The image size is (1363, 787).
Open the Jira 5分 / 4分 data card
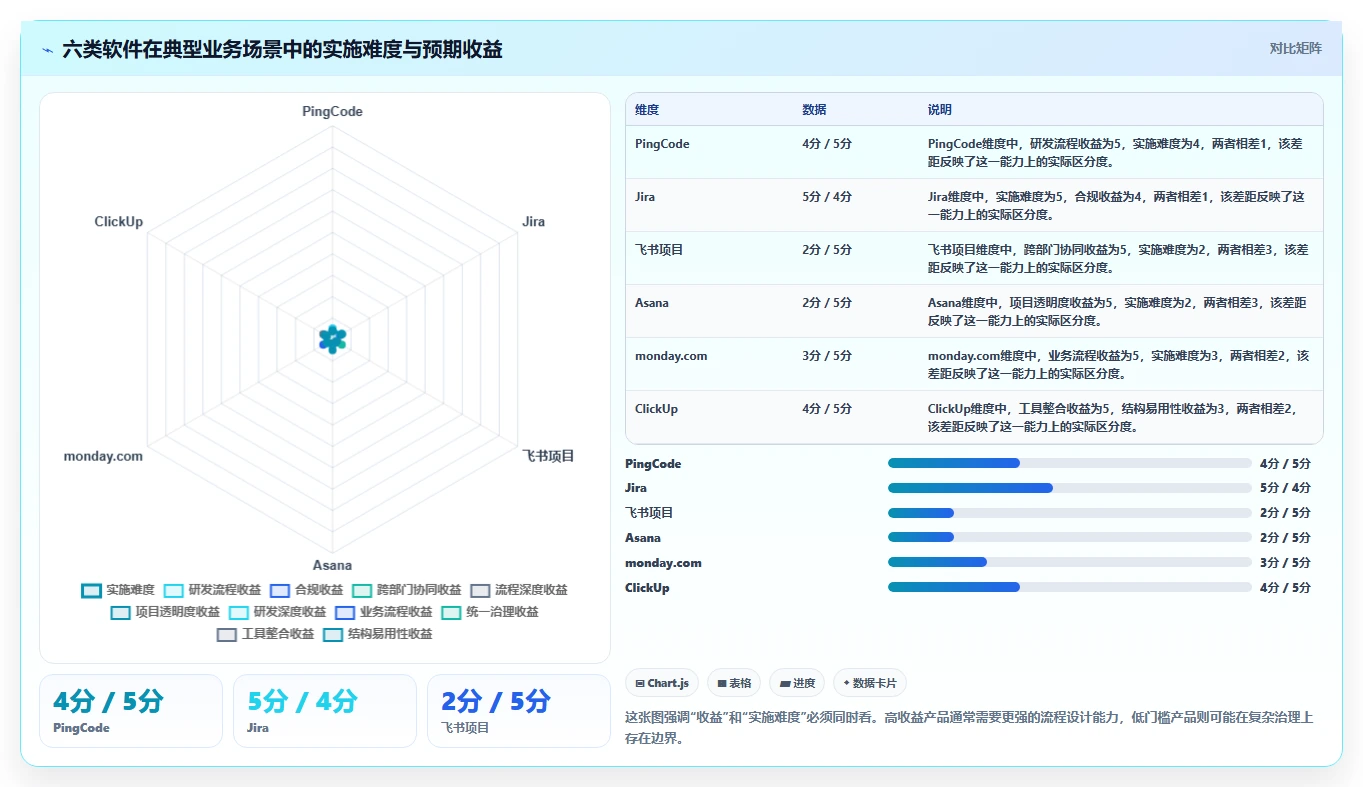click(x=325, y=711)
